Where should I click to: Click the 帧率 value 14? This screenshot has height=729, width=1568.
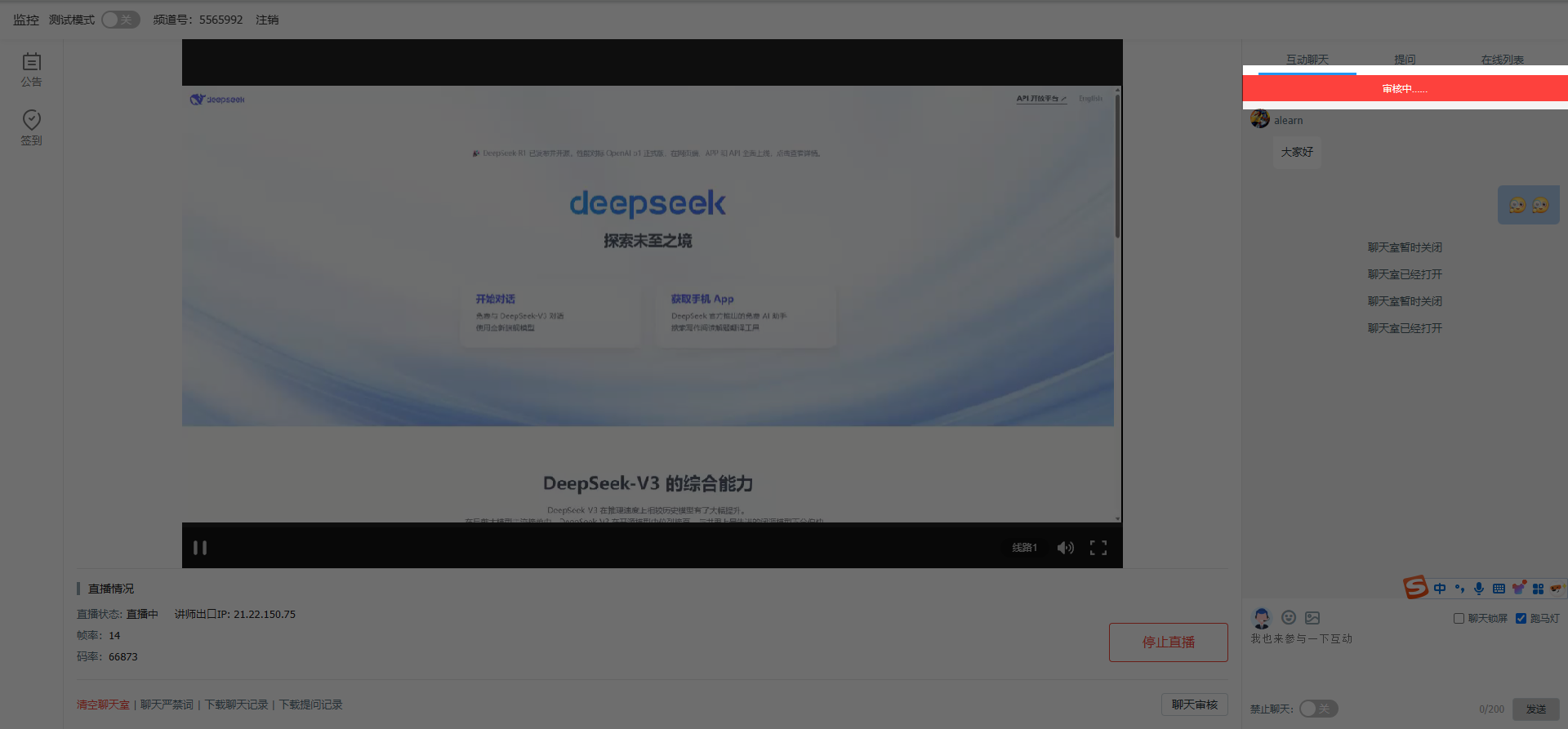click(x=114, y=635)
